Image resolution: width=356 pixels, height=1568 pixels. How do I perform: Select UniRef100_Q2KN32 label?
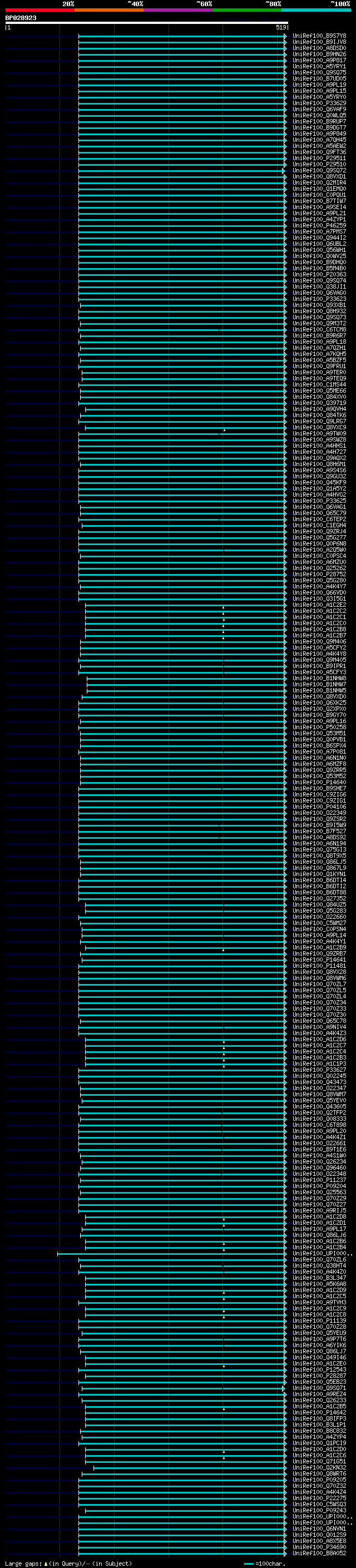click(x=319, y=1468)
